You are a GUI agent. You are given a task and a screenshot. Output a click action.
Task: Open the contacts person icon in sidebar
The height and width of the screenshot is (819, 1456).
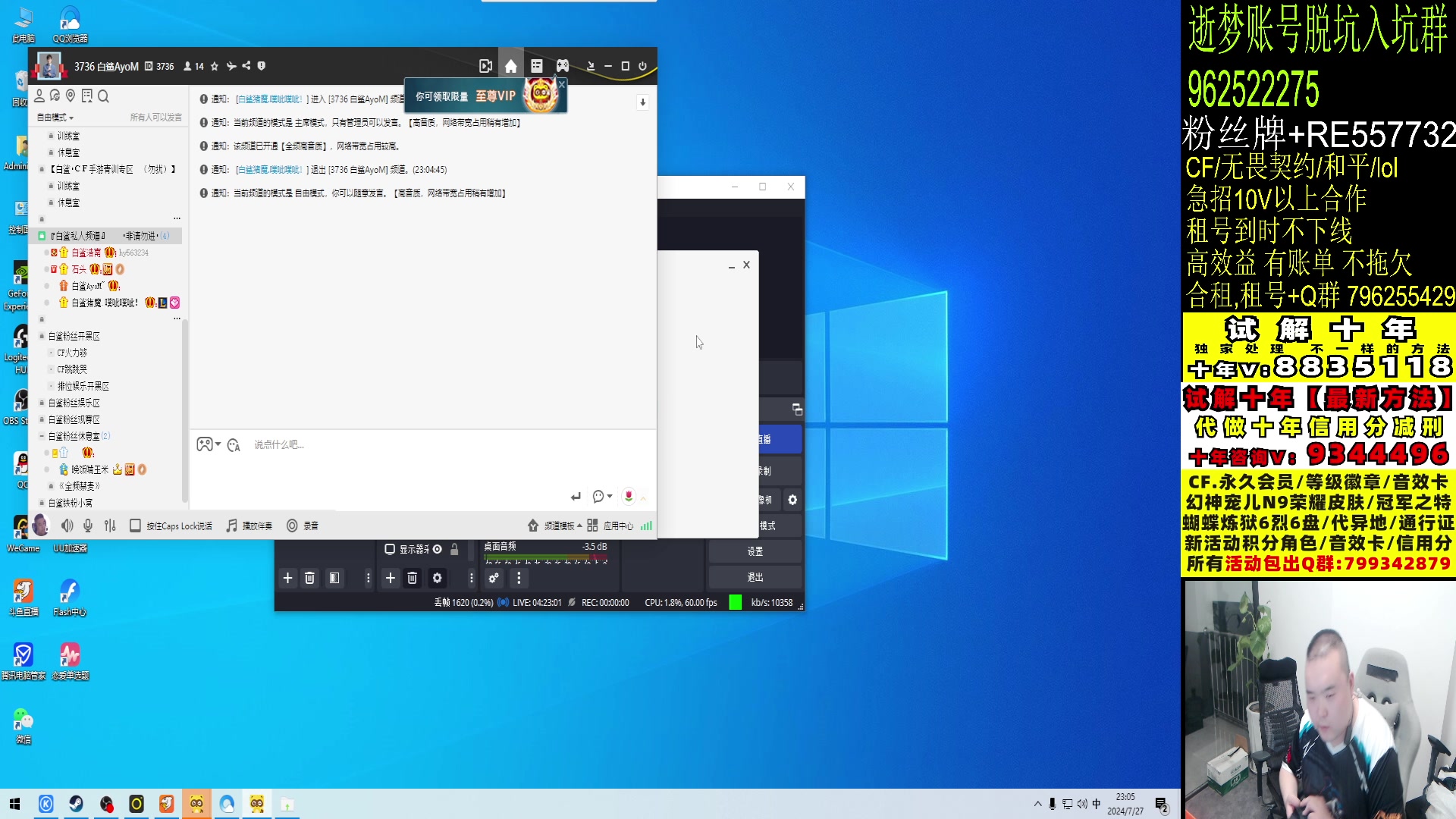(39, 96)
